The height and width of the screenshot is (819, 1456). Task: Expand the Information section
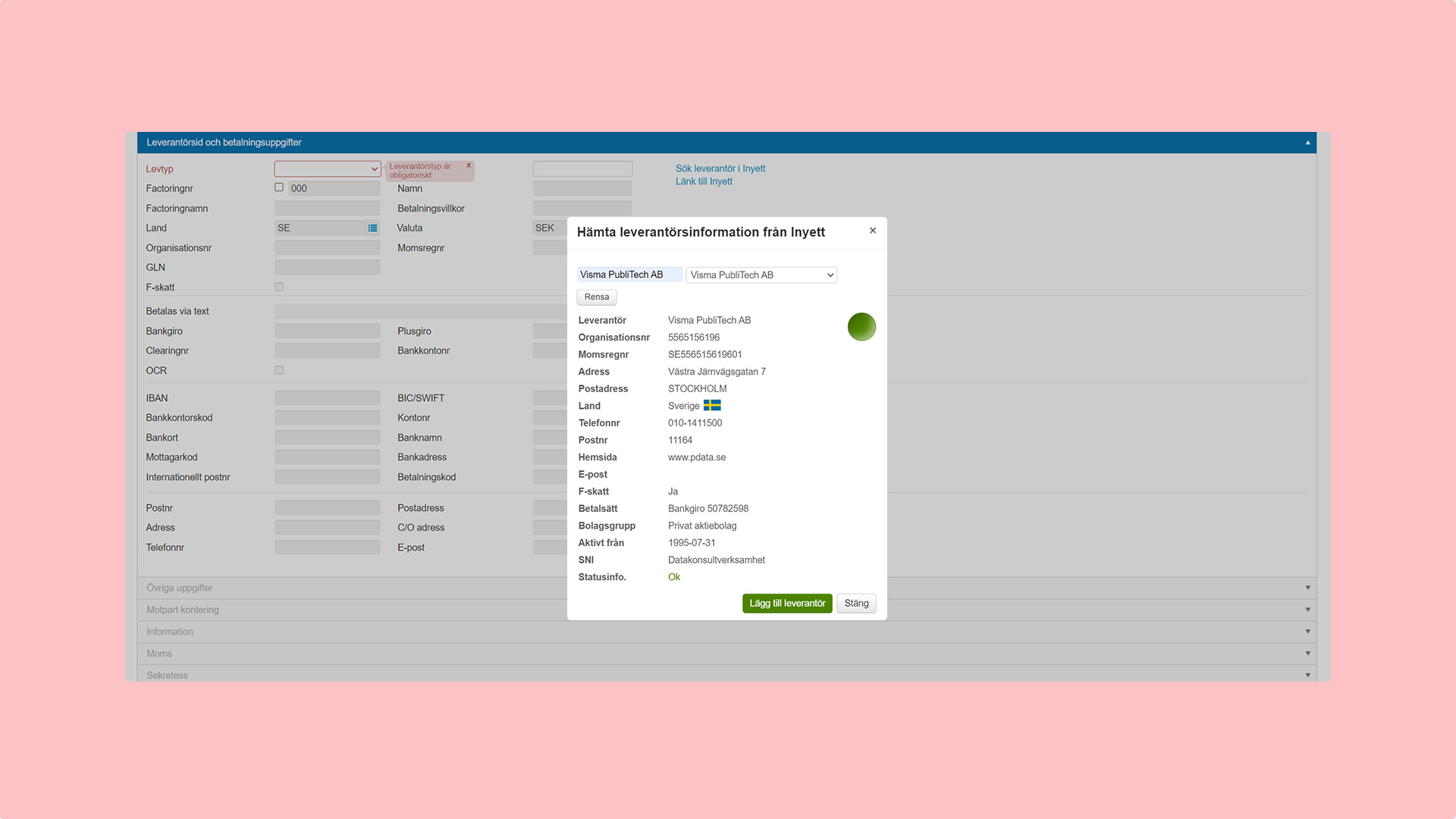pos(726,632)
